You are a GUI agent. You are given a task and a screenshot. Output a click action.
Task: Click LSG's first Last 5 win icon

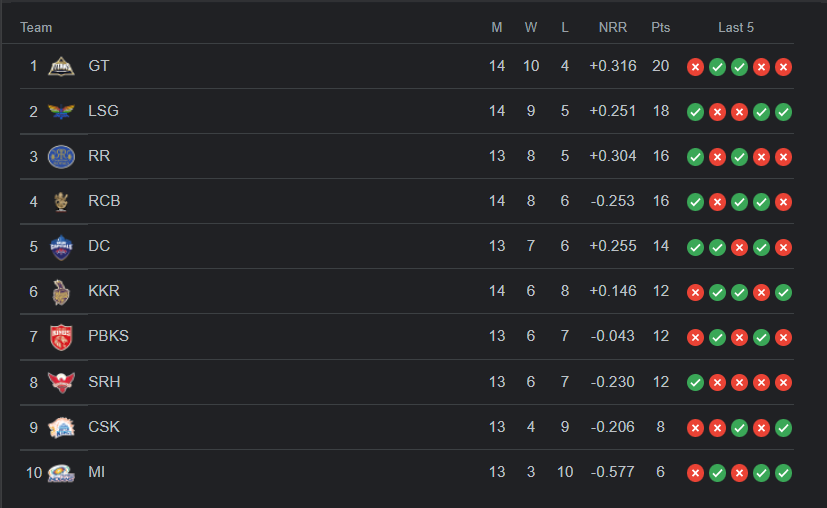pos(695,112)
